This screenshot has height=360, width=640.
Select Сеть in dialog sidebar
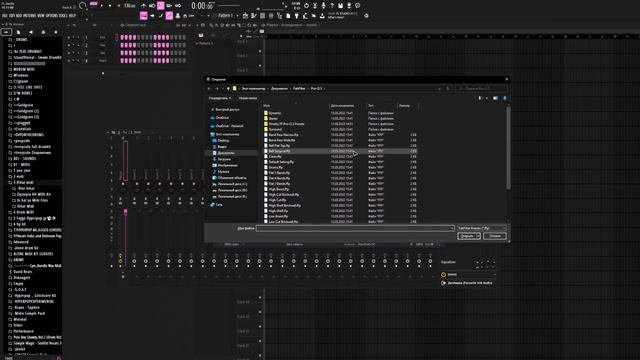click(x=219, y=204)
